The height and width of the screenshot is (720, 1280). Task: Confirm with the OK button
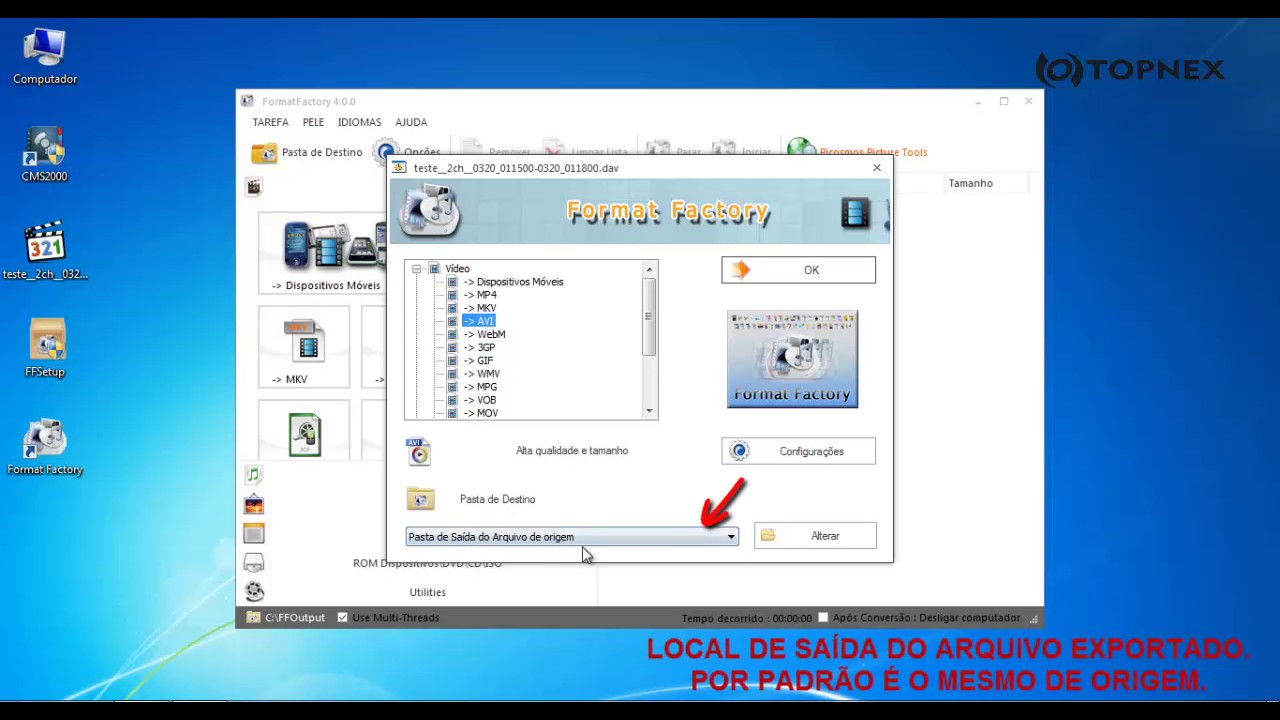798,270
